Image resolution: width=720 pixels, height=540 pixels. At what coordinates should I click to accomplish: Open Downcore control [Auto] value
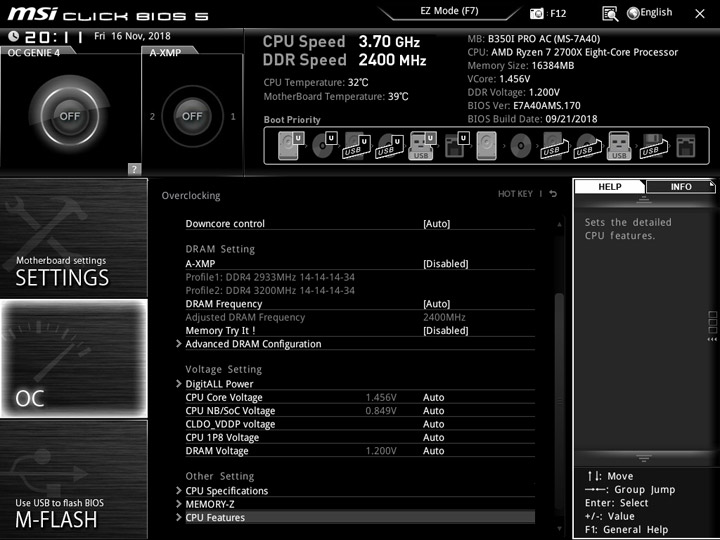(x=437, y=224)
